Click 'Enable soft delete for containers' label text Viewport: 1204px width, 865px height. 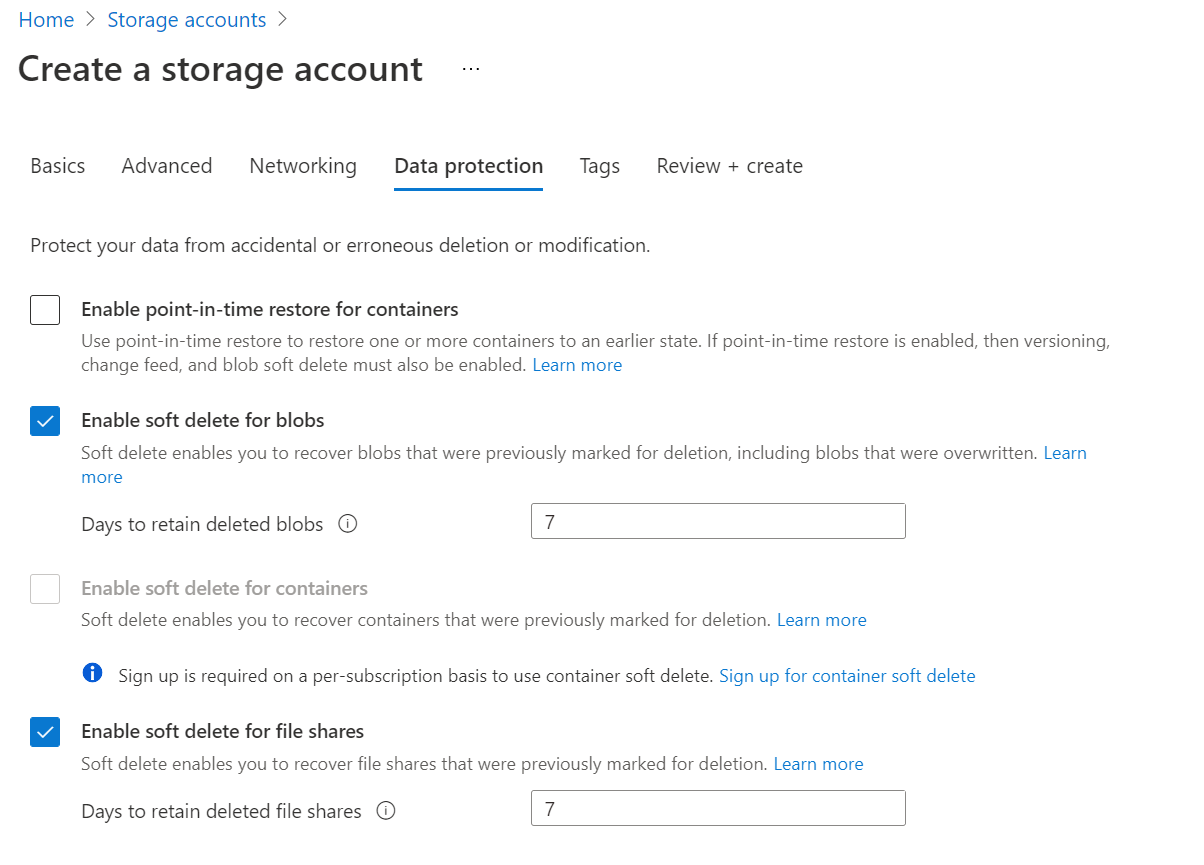coord(225,588)
